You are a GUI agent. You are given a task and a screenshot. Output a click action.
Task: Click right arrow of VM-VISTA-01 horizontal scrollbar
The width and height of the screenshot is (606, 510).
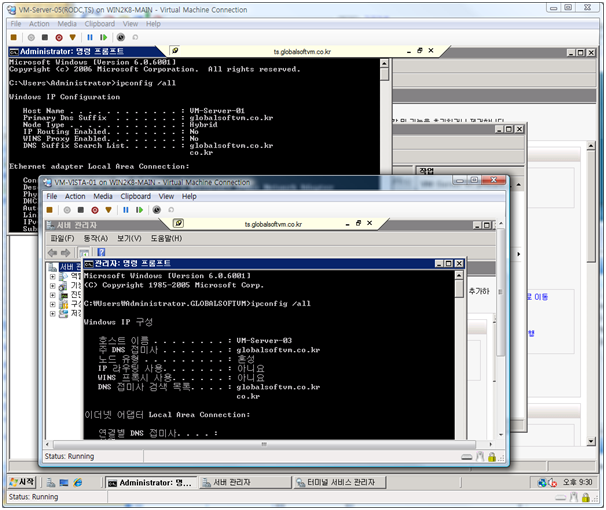(490, 445)
